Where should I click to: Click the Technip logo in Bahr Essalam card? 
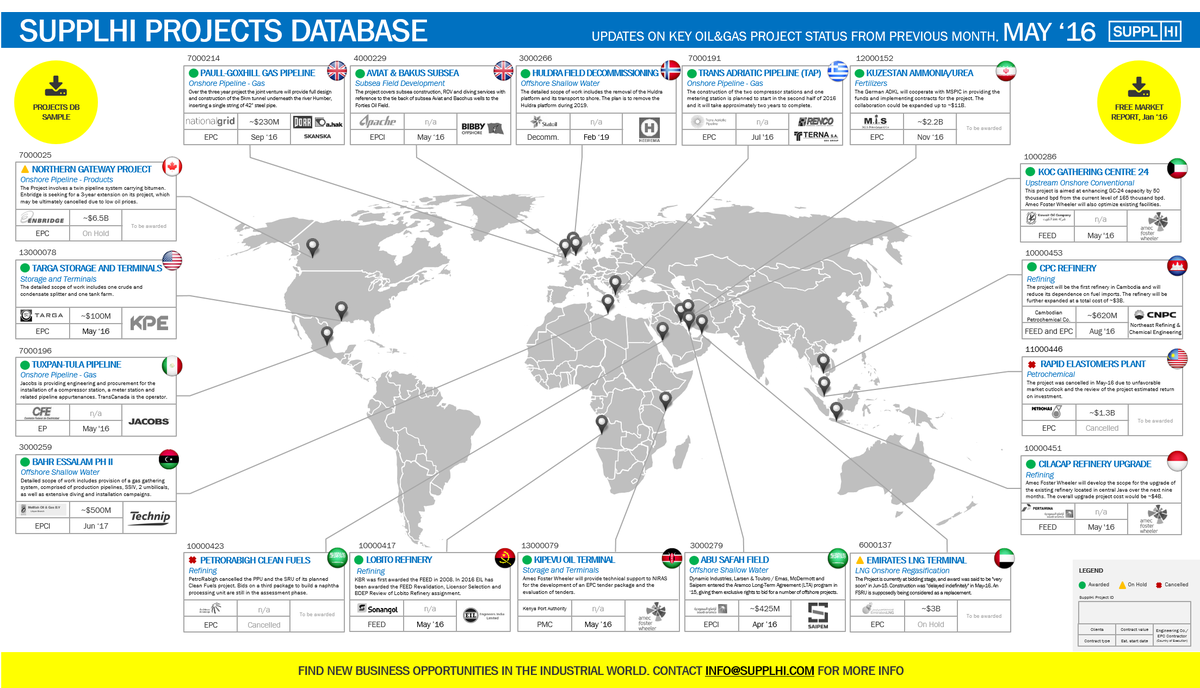149,517
